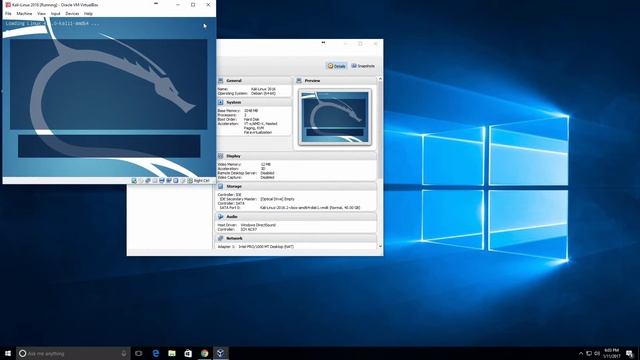The width and height of the screenshot is (640, 360).
Task: Click the 'ICH AC97' audio controller value
Action: click(x=249, y=229)
